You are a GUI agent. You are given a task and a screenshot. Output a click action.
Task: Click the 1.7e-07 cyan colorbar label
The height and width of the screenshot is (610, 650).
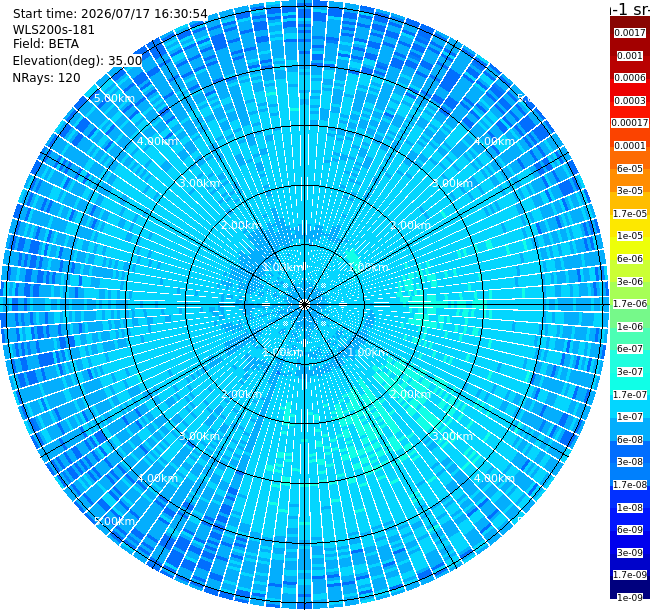click(630, 395)
